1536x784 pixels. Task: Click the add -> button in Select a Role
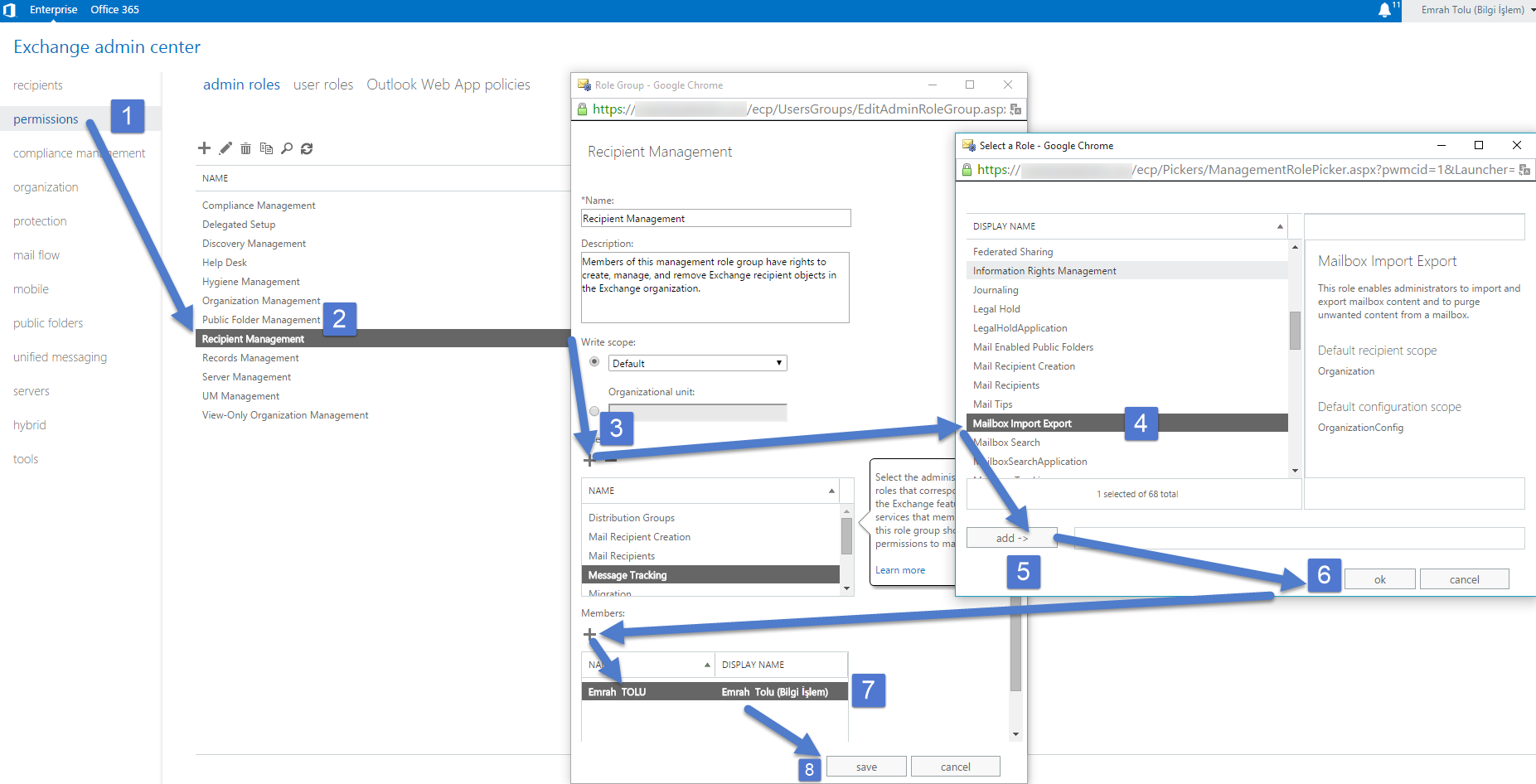click(1012, 538)
